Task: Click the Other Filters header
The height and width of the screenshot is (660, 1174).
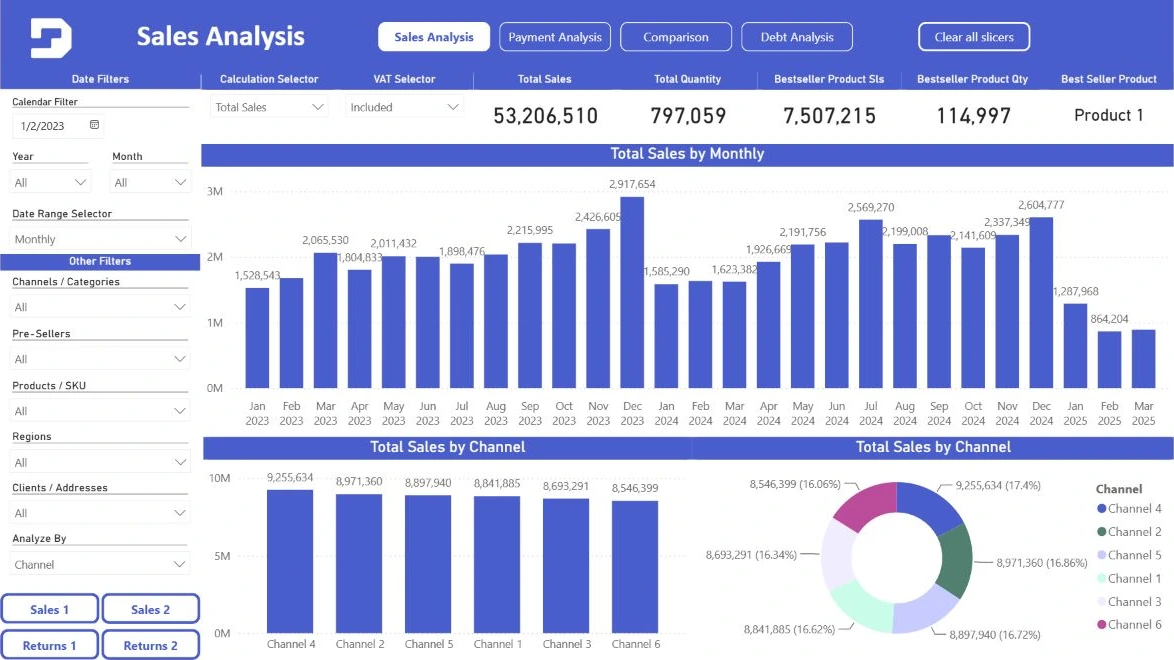Action: 100,261
